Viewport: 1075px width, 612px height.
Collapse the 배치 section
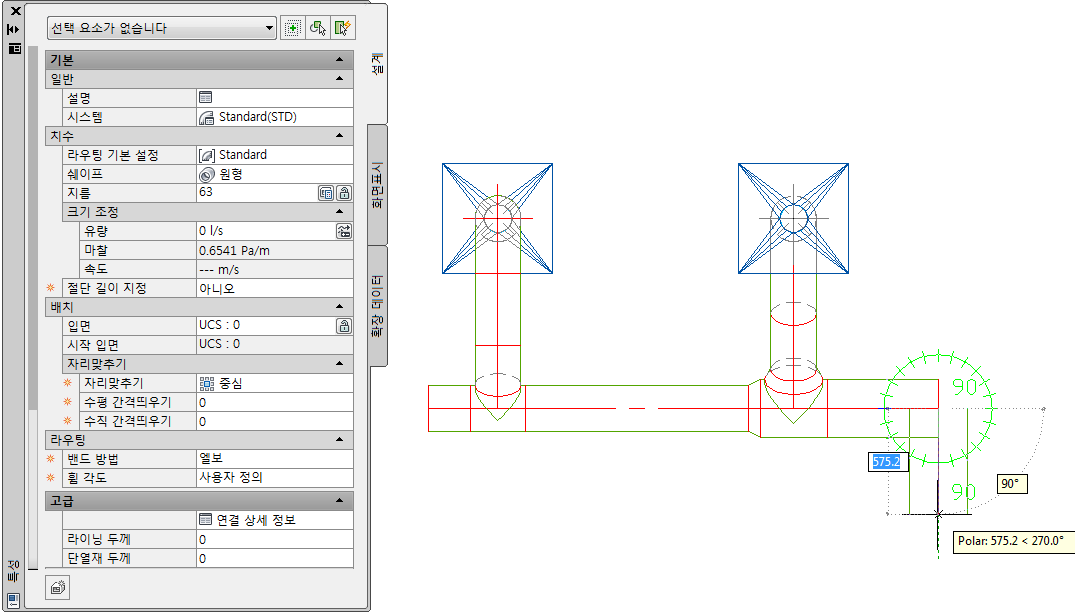tap(339, 306)
